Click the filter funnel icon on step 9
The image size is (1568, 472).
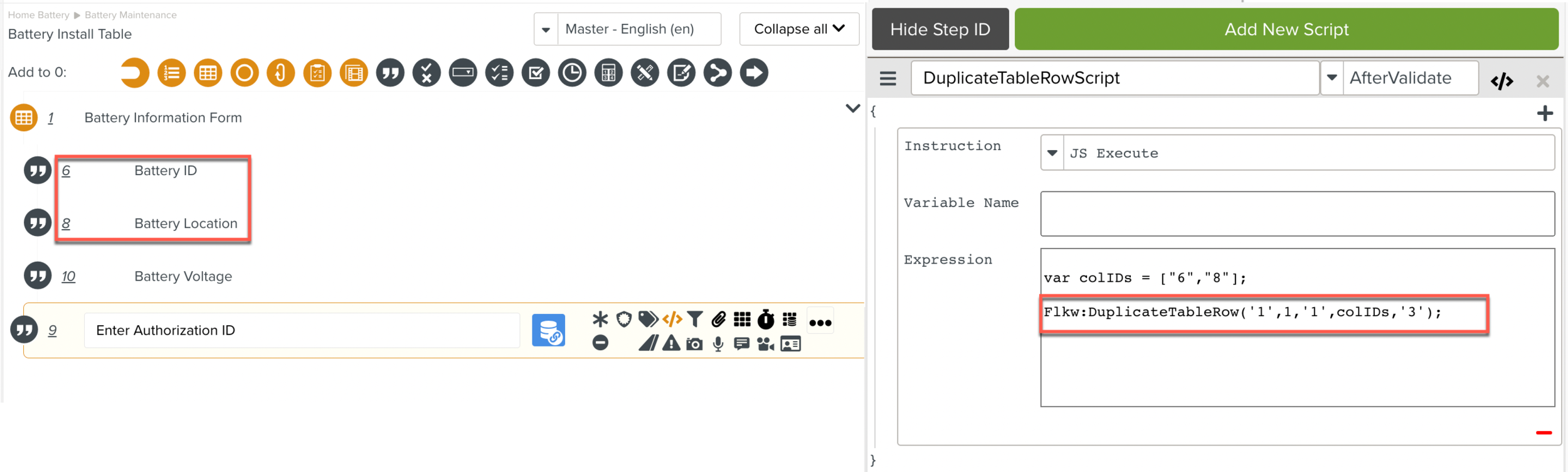coord(695,319)
